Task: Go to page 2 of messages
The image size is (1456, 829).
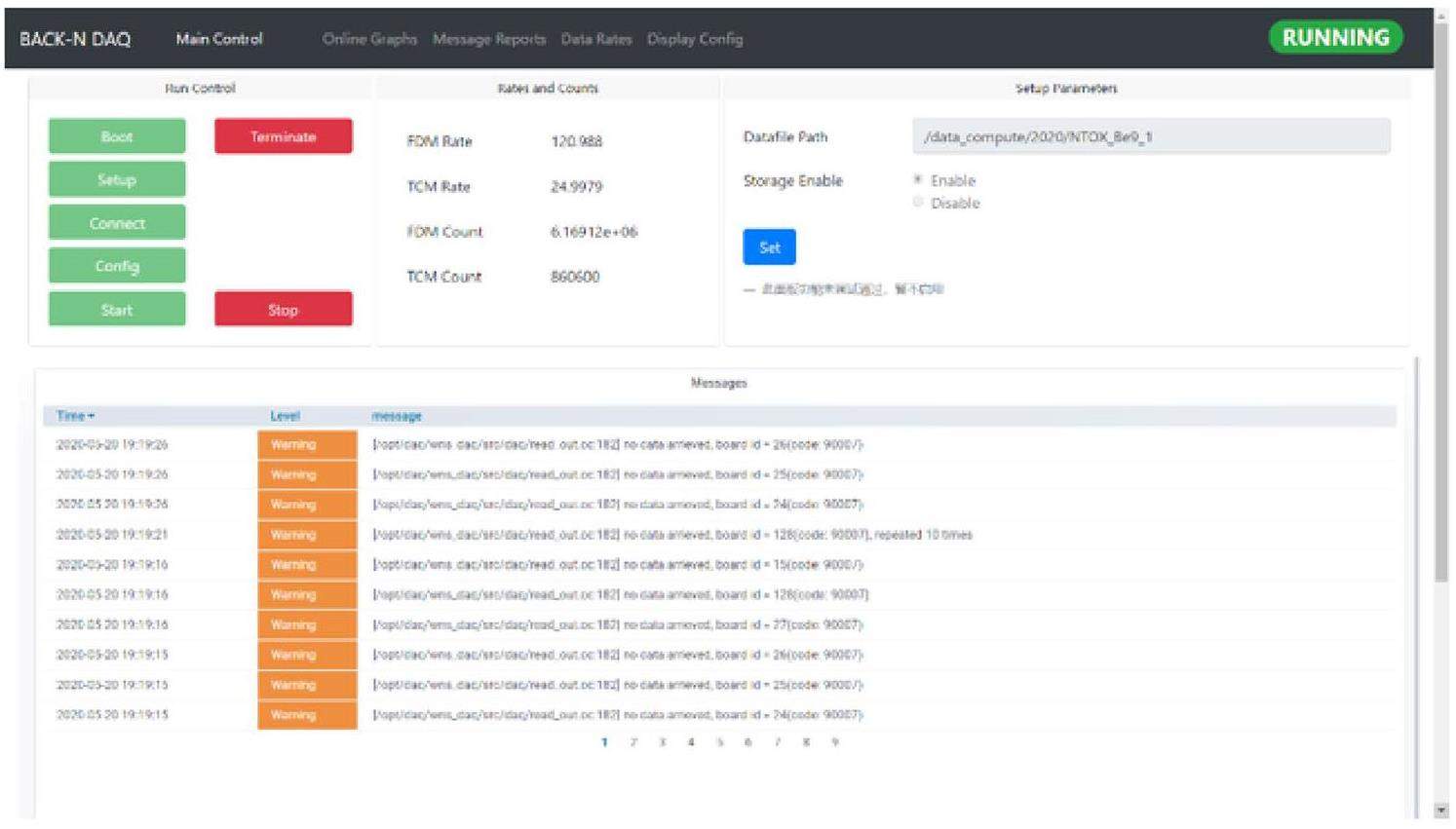Action: point(633,742)
